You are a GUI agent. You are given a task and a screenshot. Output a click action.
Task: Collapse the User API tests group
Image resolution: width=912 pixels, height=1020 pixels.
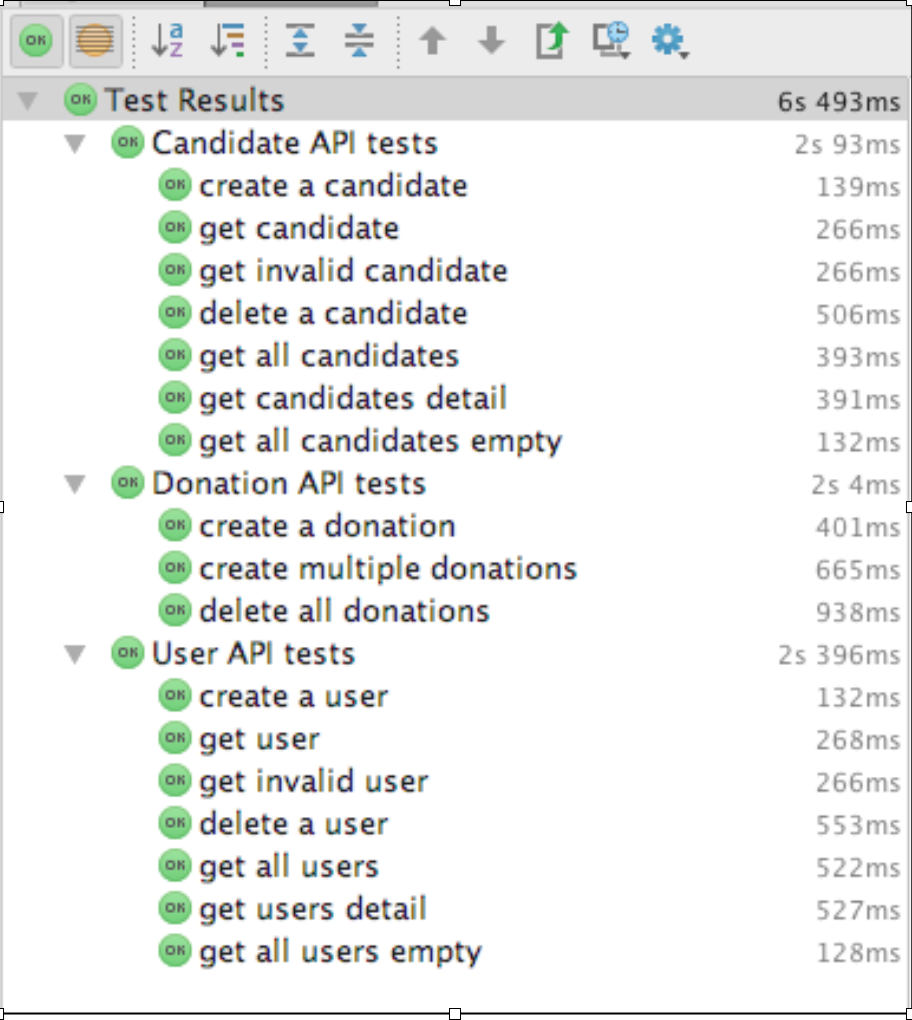coord(75,655)
